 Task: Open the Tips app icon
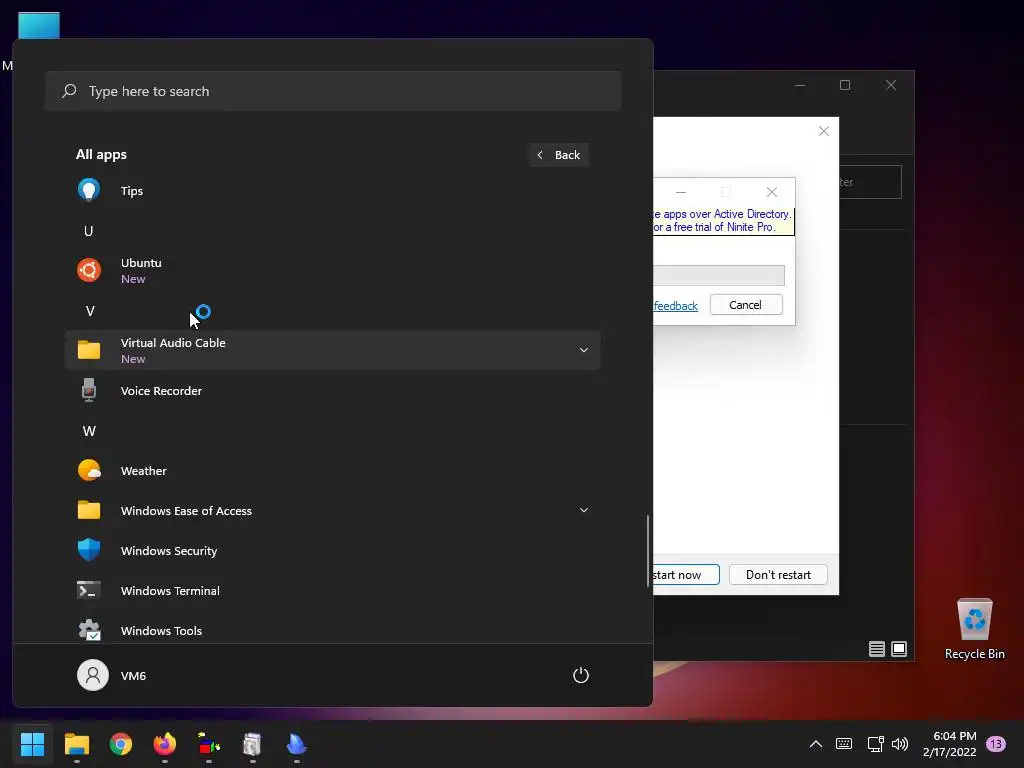(89, 191)
